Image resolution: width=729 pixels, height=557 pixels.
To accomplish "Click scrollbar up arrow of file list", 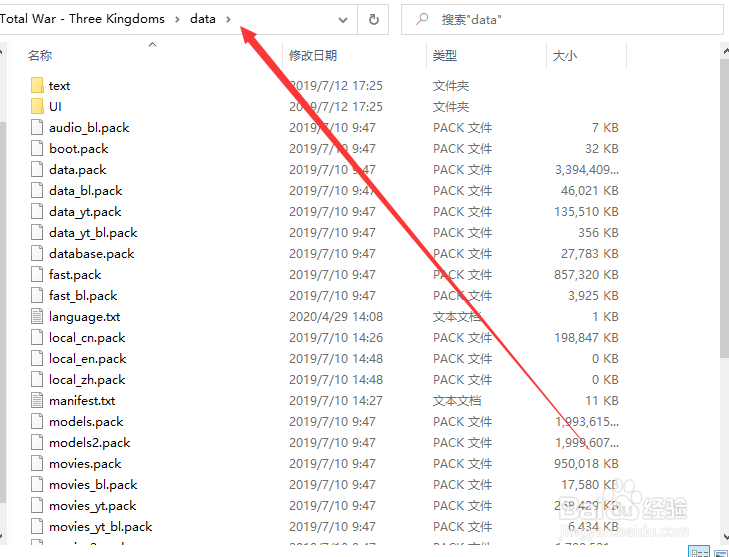I will pyautogui.click(x=725, y=49).
